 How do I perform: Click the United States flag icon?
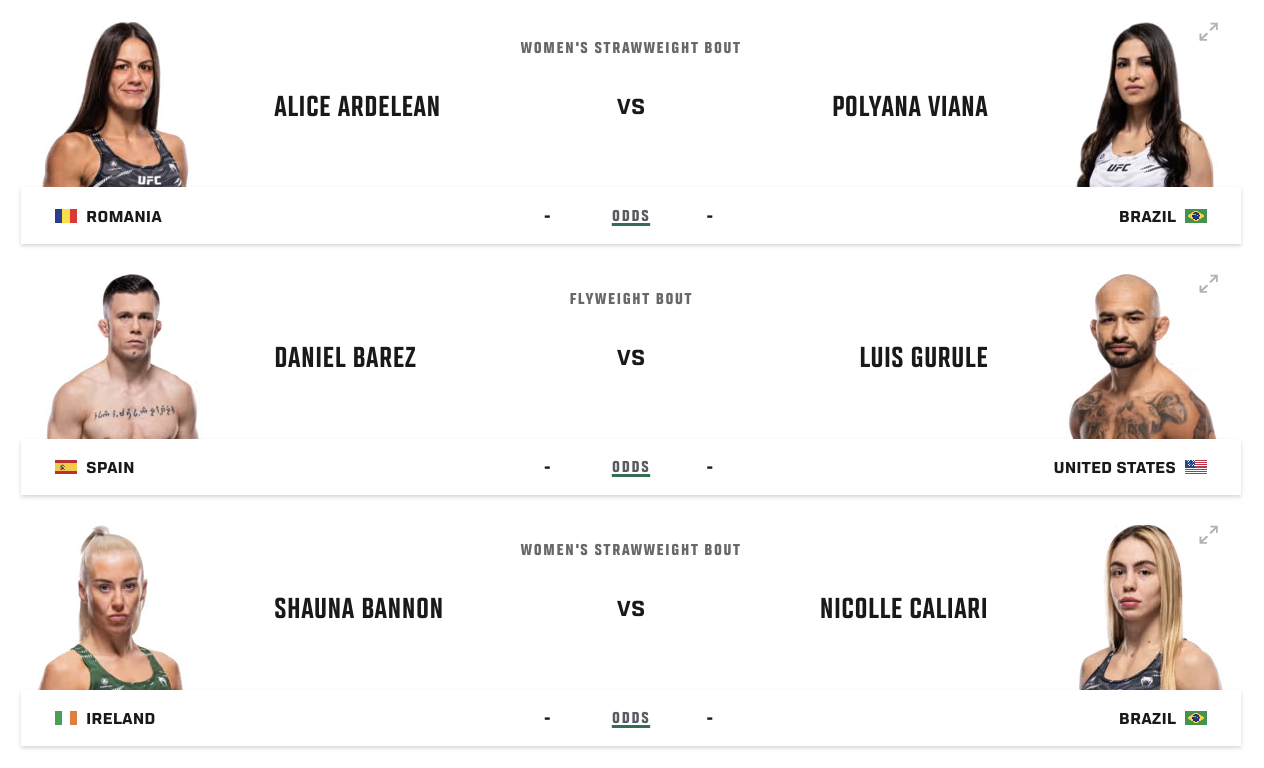coord(1195,467)
